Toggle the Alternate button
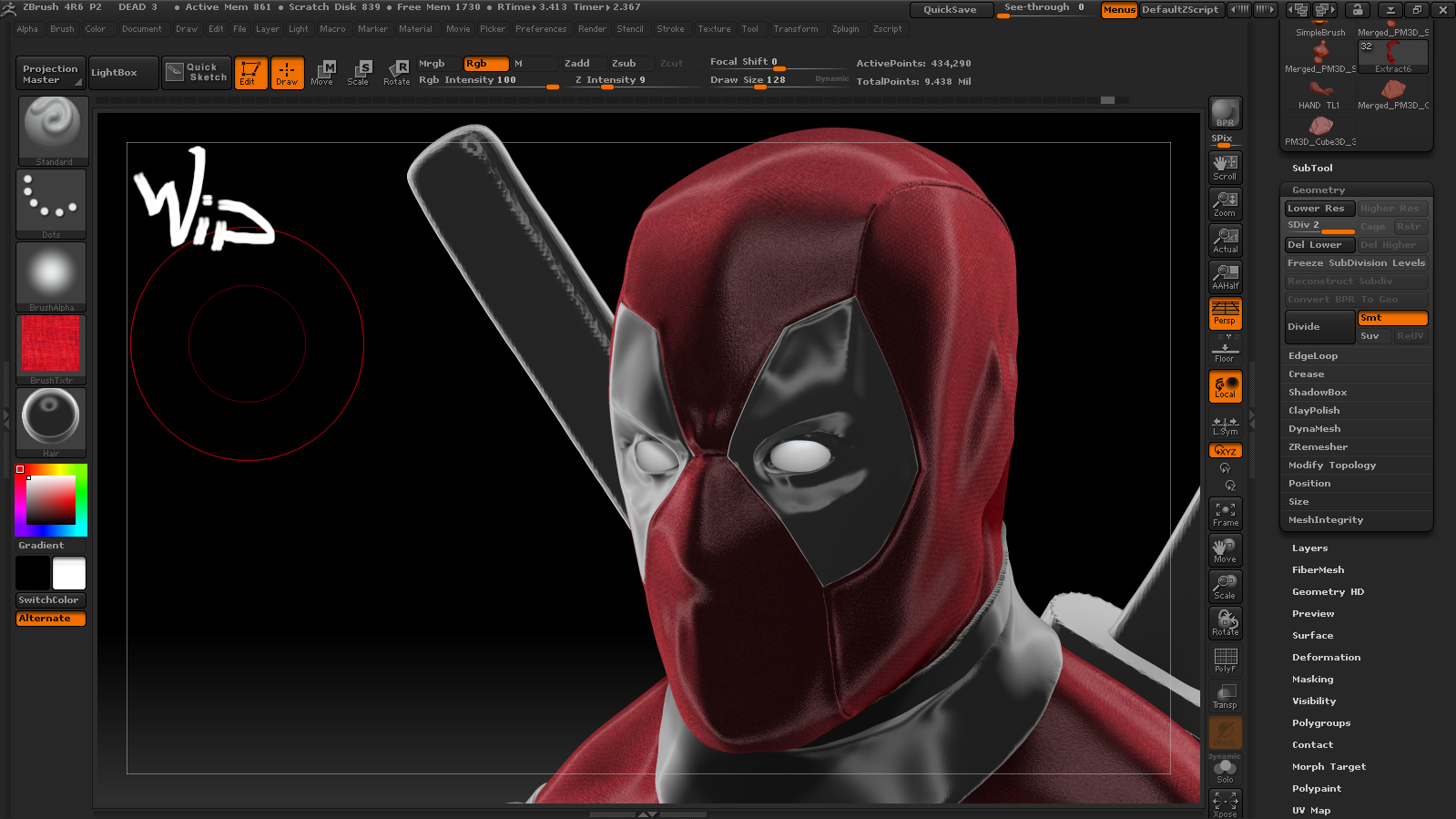This screenshot has height=819, width=1456. [x=51, y=619]
